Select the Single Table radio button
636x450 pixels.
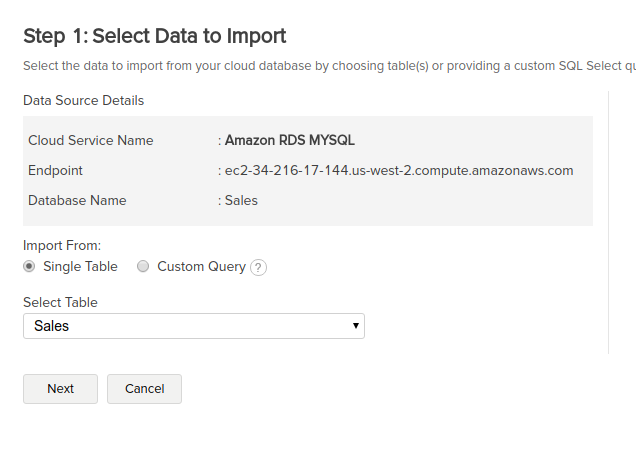click(29, 267)
